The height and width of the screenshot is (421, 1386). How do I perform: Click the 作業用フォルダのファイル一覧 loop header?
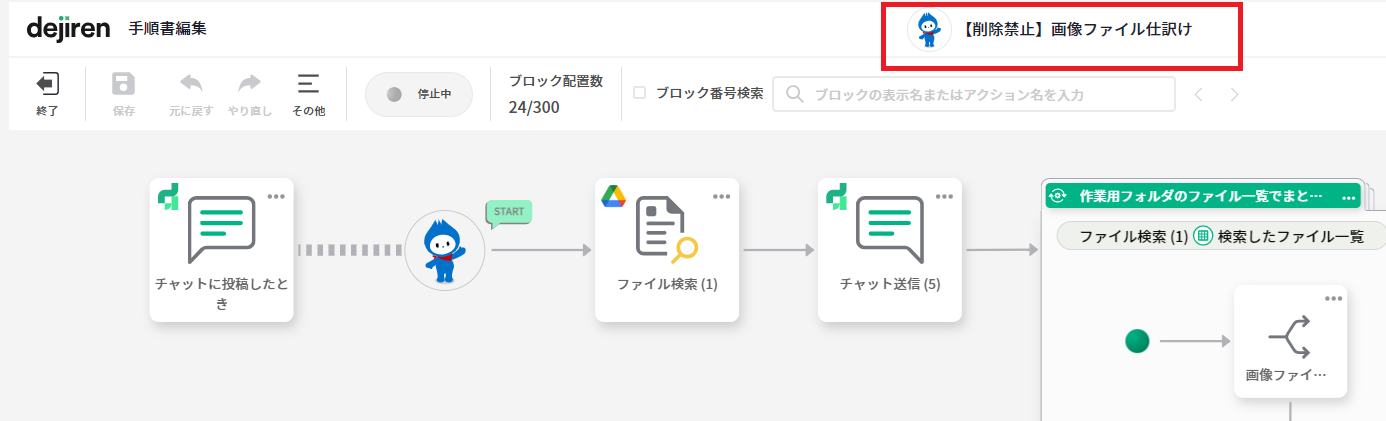click(x=1203, y=196)
